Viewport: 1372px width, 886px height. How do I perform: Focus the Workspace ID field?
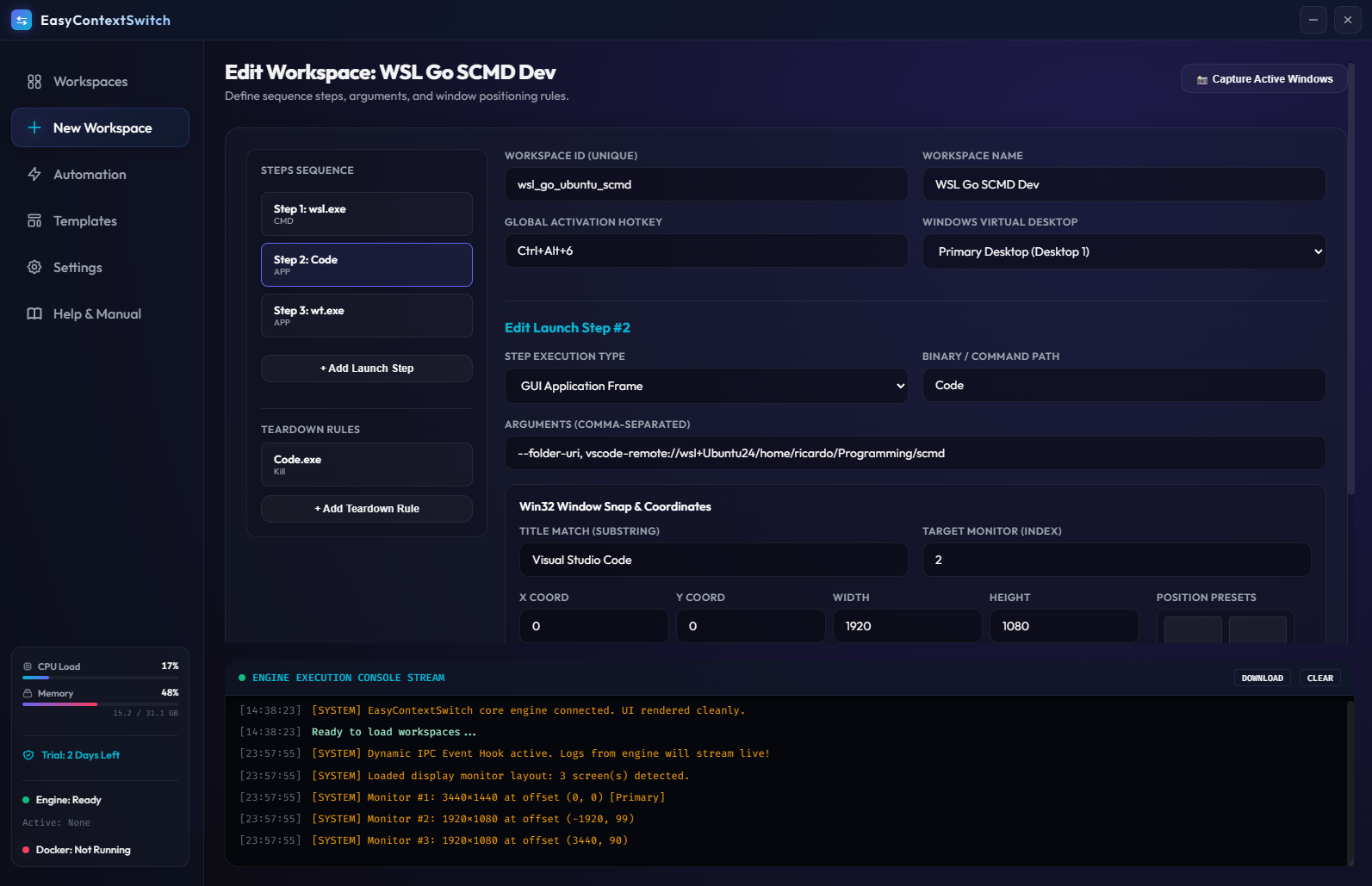click(x=706, y=184)
